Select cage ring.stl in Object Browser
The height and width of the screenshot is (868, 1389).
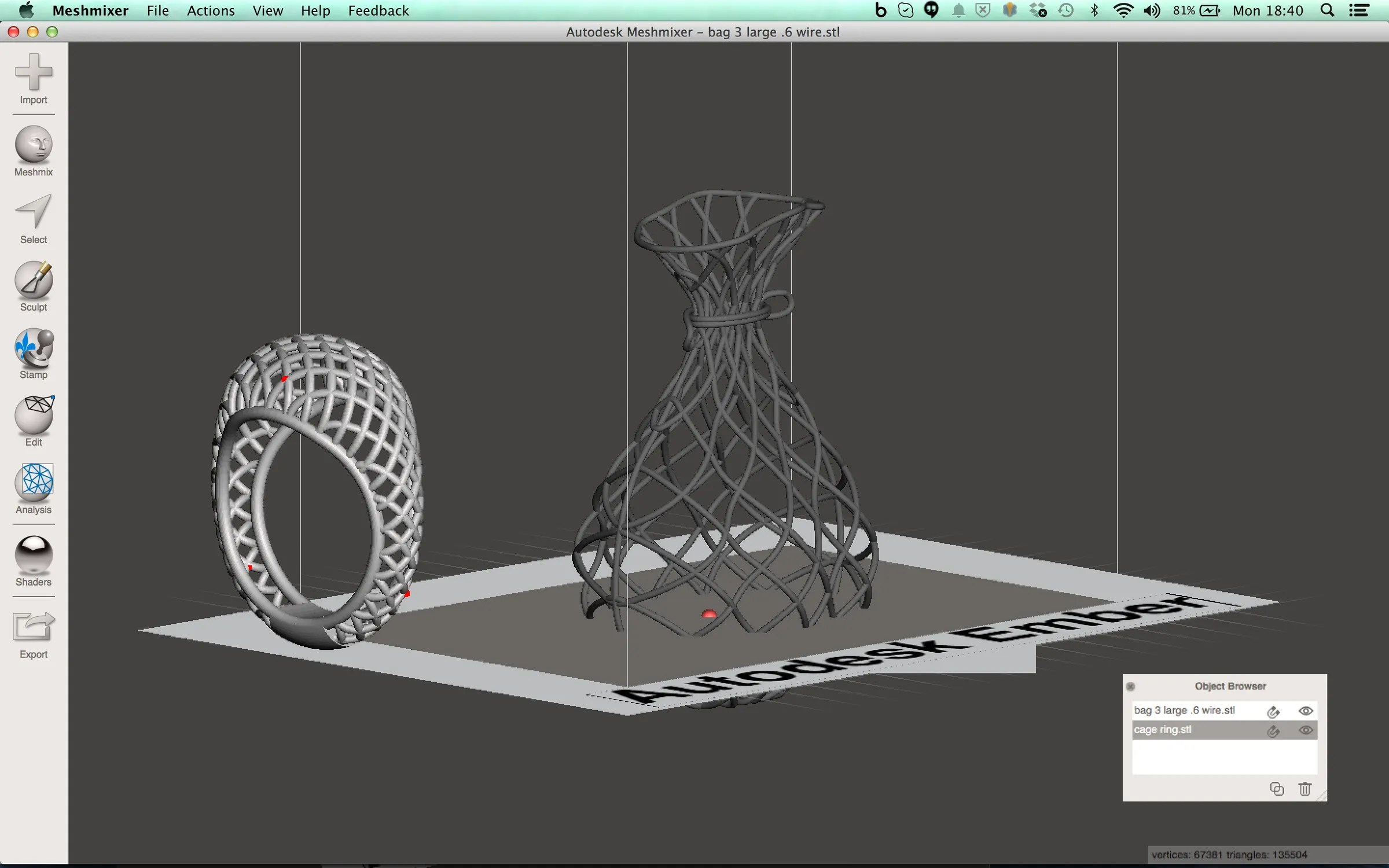pyautogui.click(x=1225, y=730)
